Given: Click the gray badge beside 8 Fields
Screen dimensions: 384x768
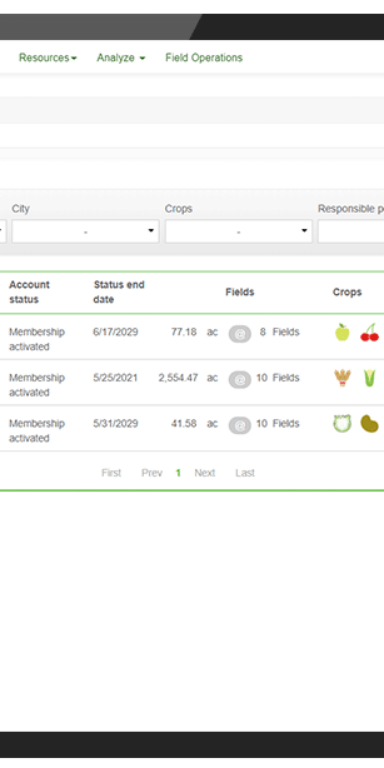Looking at the screenshot, I should point(240,334).
